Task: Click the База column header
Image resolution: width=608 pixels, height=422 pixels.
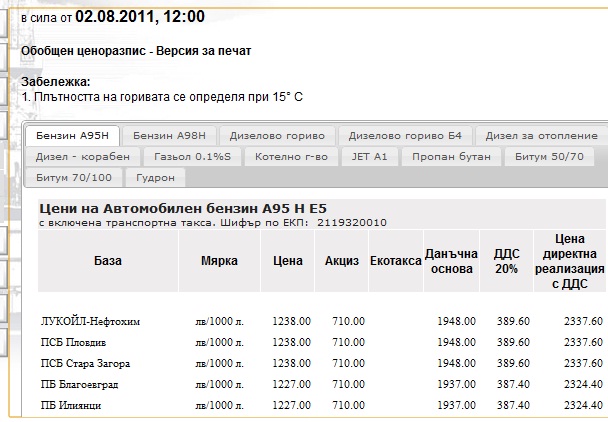Action: [x=108, y=261]
